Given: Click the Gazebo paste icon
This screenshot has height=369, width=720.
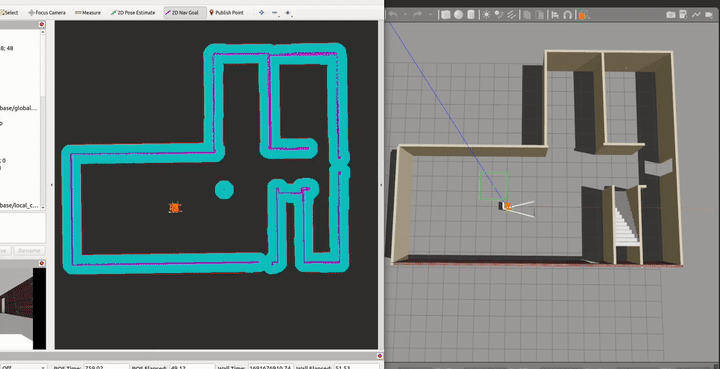Looking at the screenshot, I should [x=540, y=15].
